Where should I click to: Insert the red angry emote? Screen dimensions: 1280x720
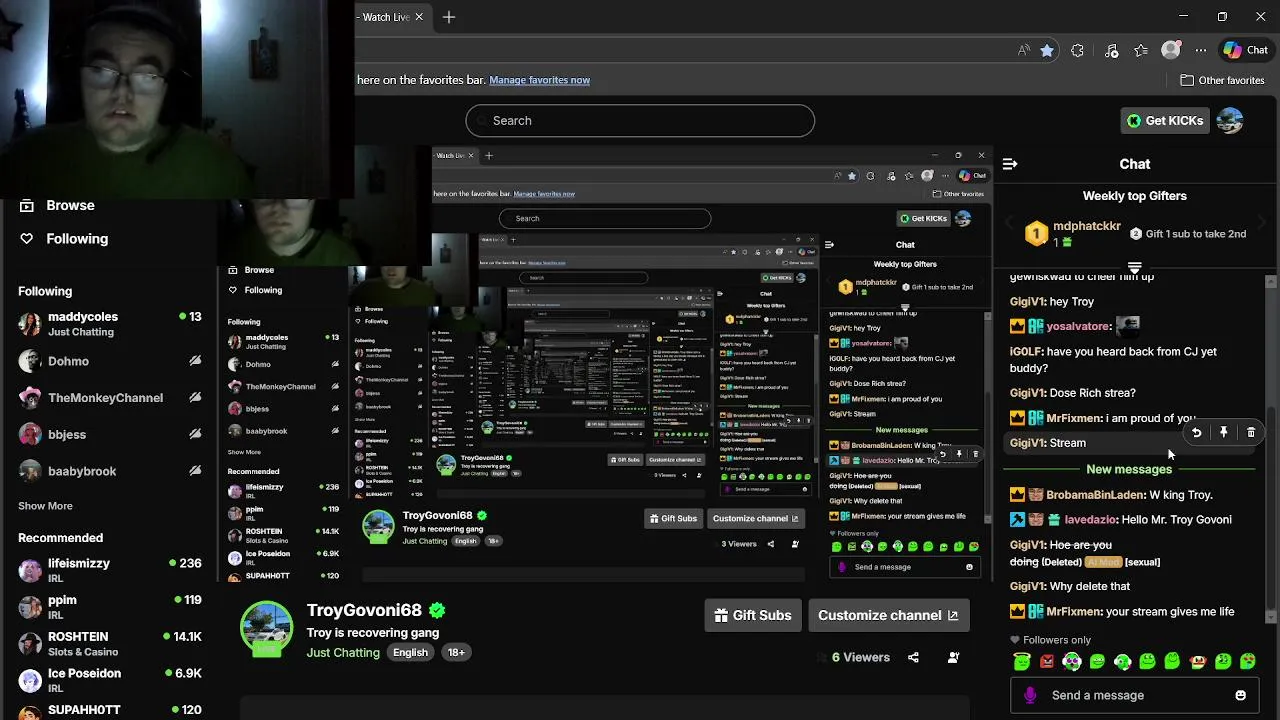coord(1047,661)
